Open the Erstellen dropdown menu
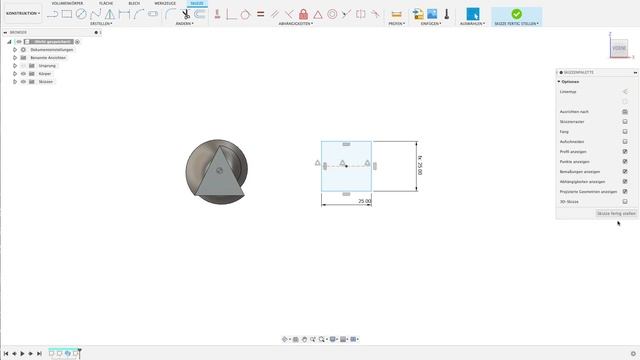Screen dimensions: 640x360 pyautogui.click(x=101, y=24)
